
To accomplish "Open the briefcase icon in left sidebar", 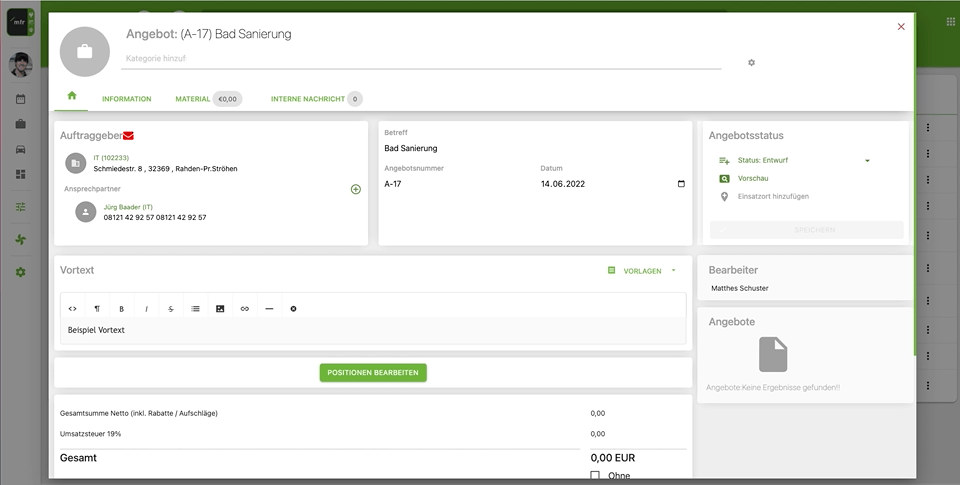I will coord(20,124).
